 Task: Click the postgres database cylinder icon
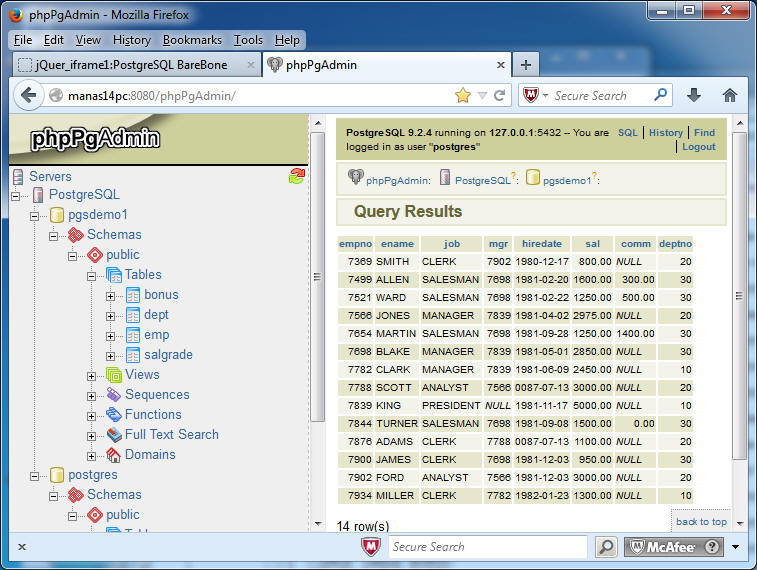[57, 475]
